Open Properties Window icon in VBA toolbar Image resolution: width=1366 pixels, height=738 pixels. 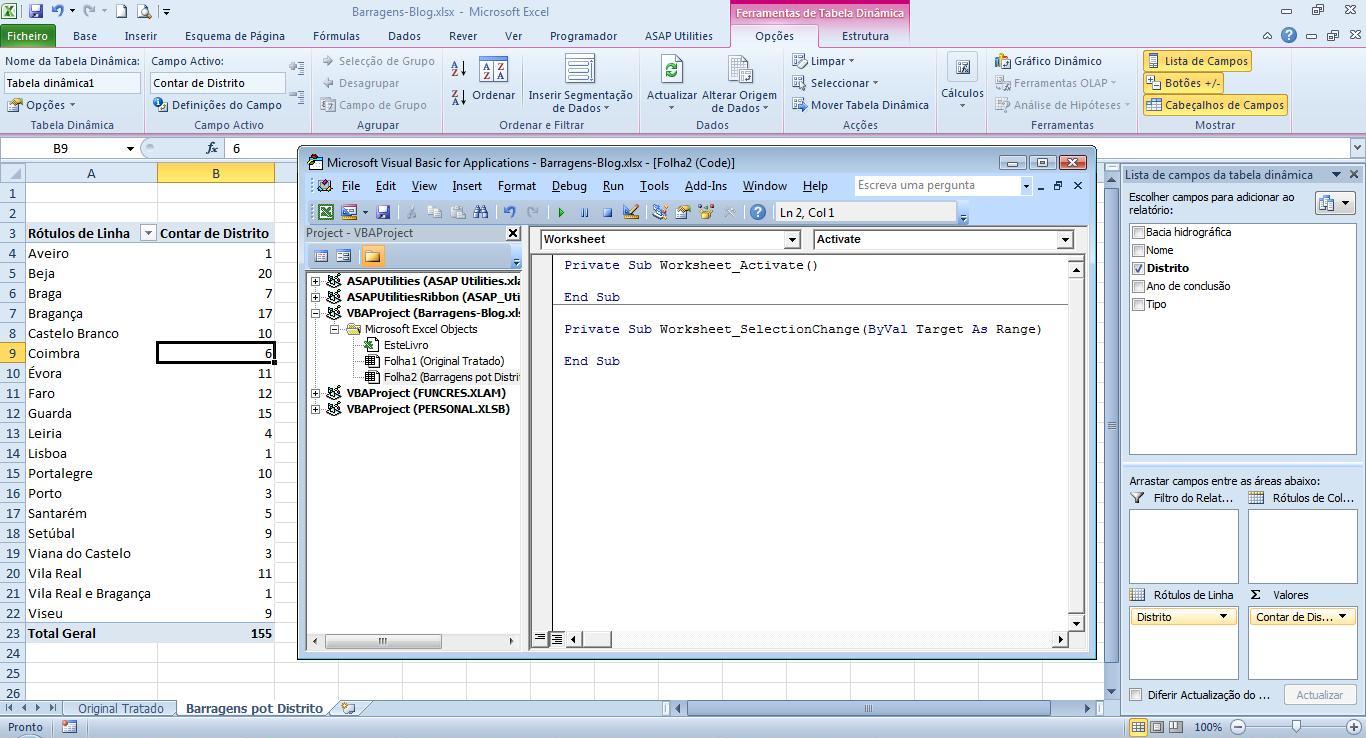pos(683,212)
